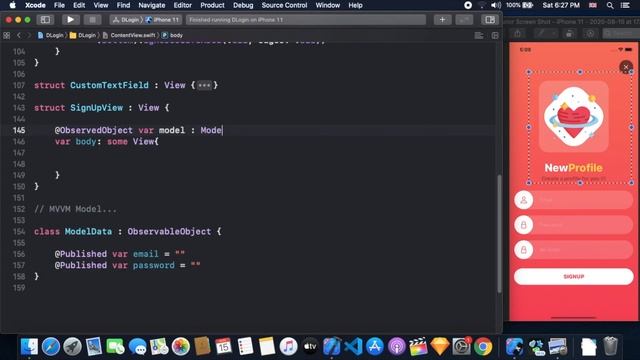The image size is (640, 360).
Task: Open body symbol jump bar item
Action: pos(172,36)
